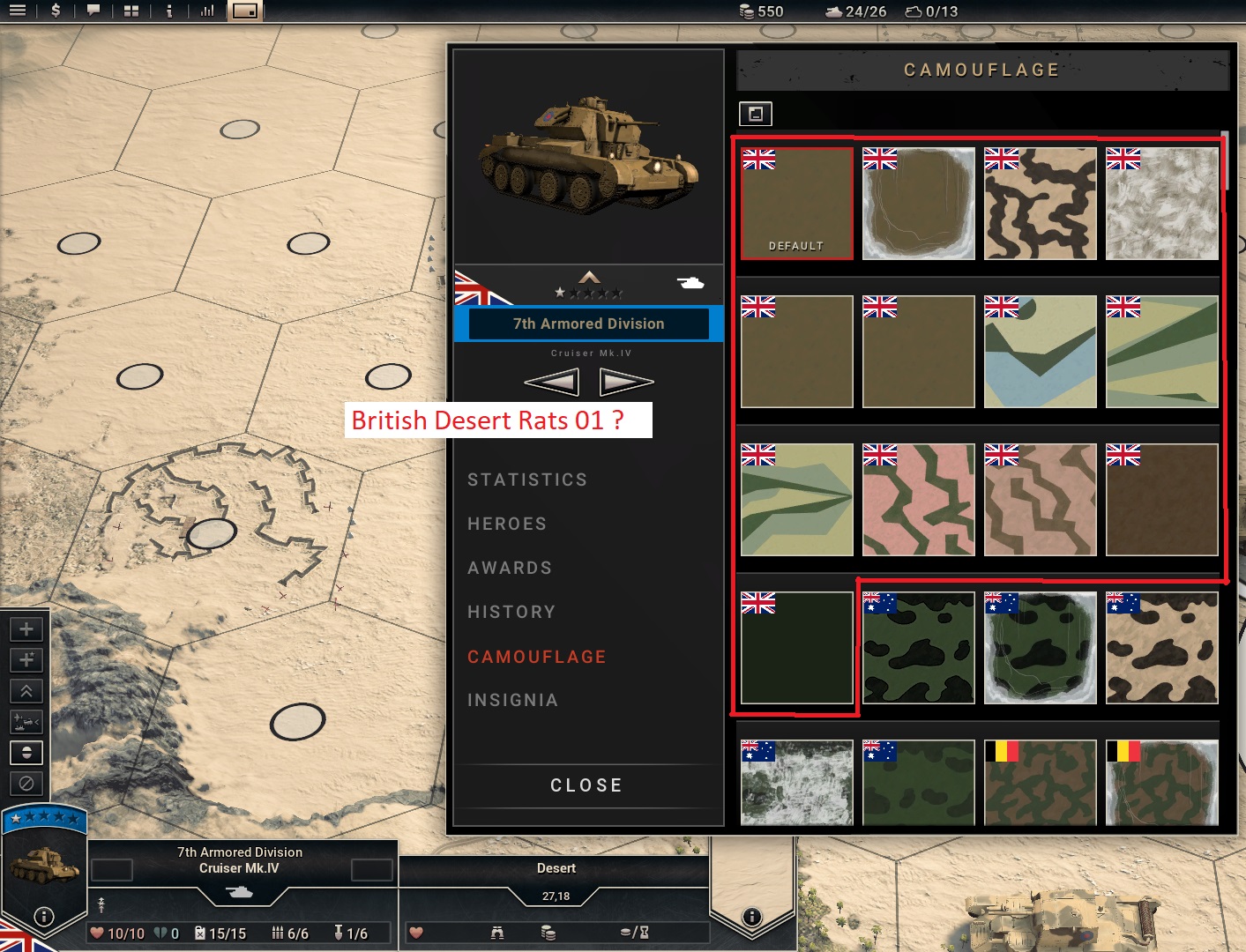Select the British brown snow-edged camouflage
The image size is (1246, 952).
tap(919, 204)
